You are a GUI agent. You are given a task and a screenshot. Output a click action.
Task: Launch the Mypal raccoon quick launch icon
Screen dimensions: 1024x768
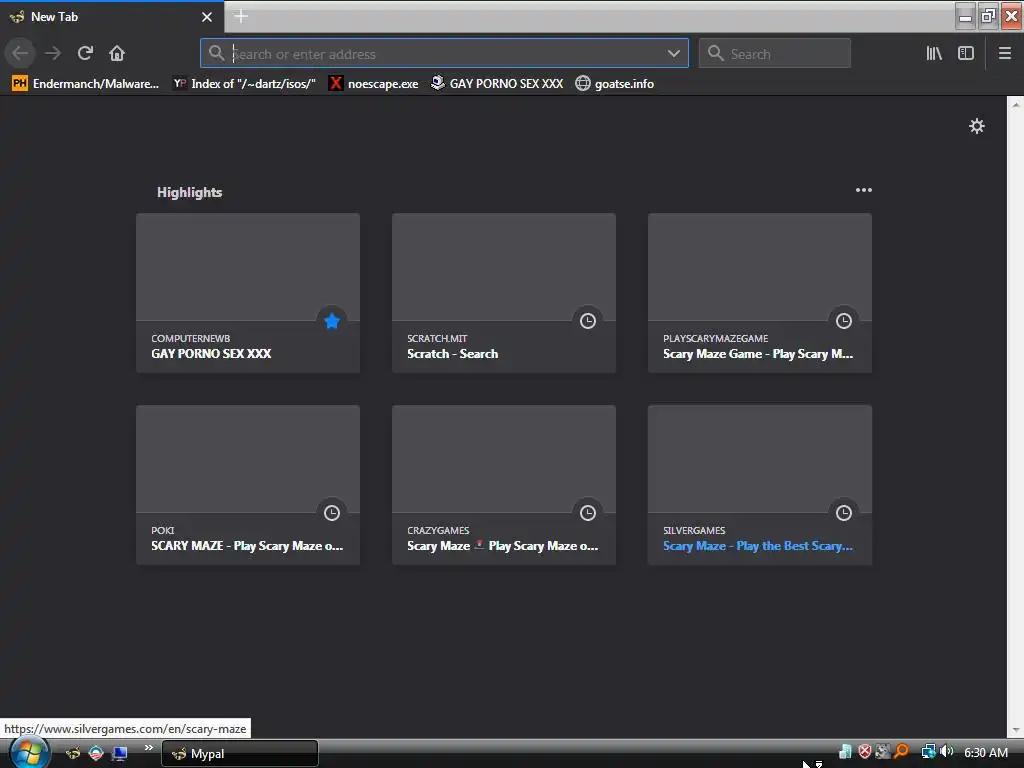[x=73, y=753]
